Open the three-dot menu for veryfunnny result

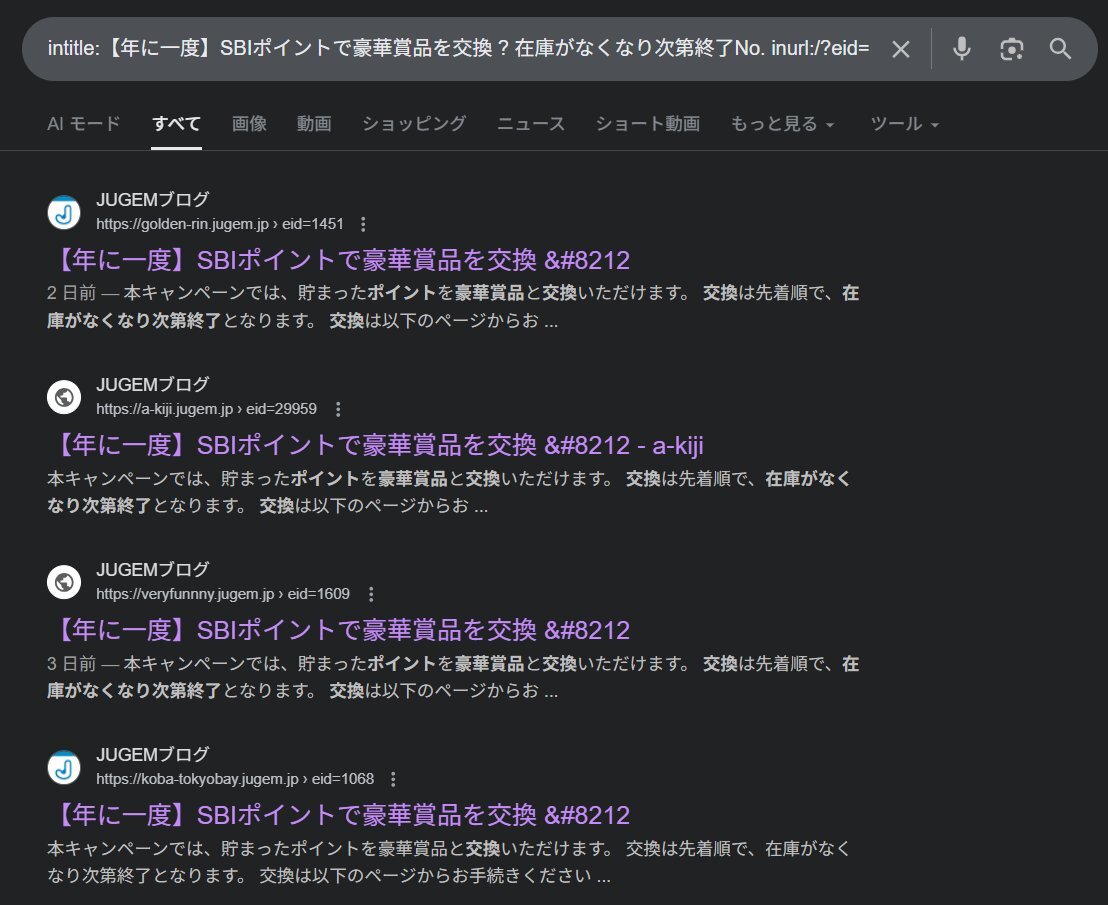(370, 593)
